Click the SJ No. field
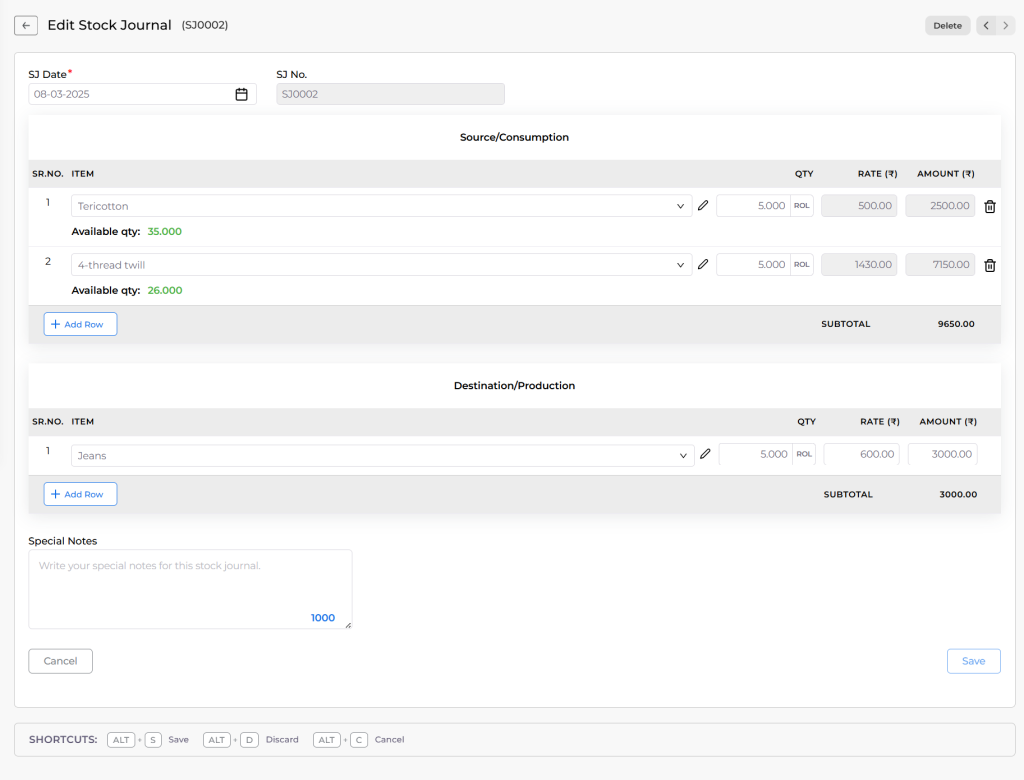This screenshot has height=780, width=1024. point(391,94)
